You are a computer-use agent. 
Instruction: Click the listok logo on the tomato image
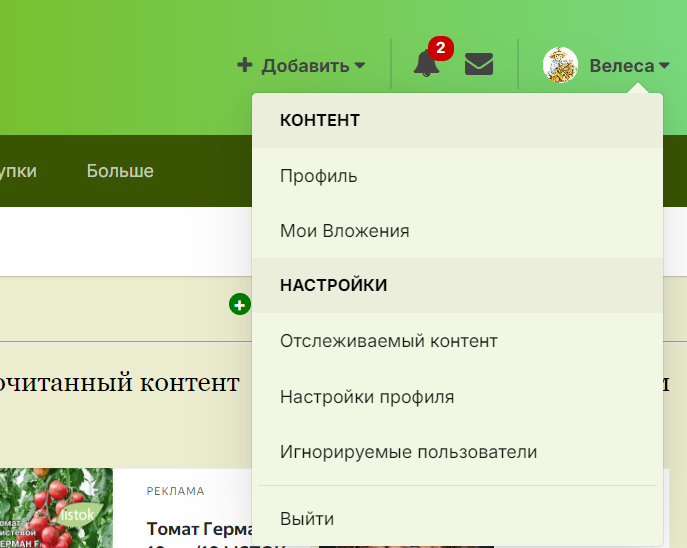(79, 513)
